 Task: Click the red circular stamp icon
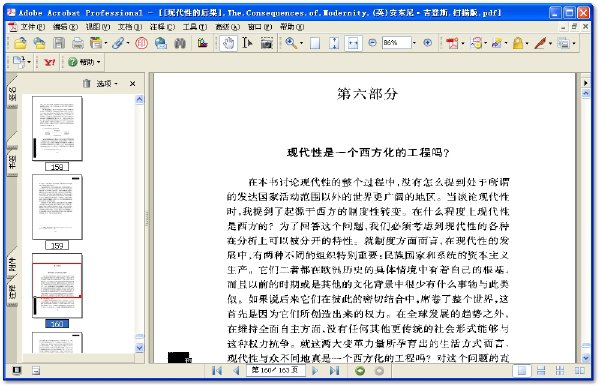coord(141,43)
